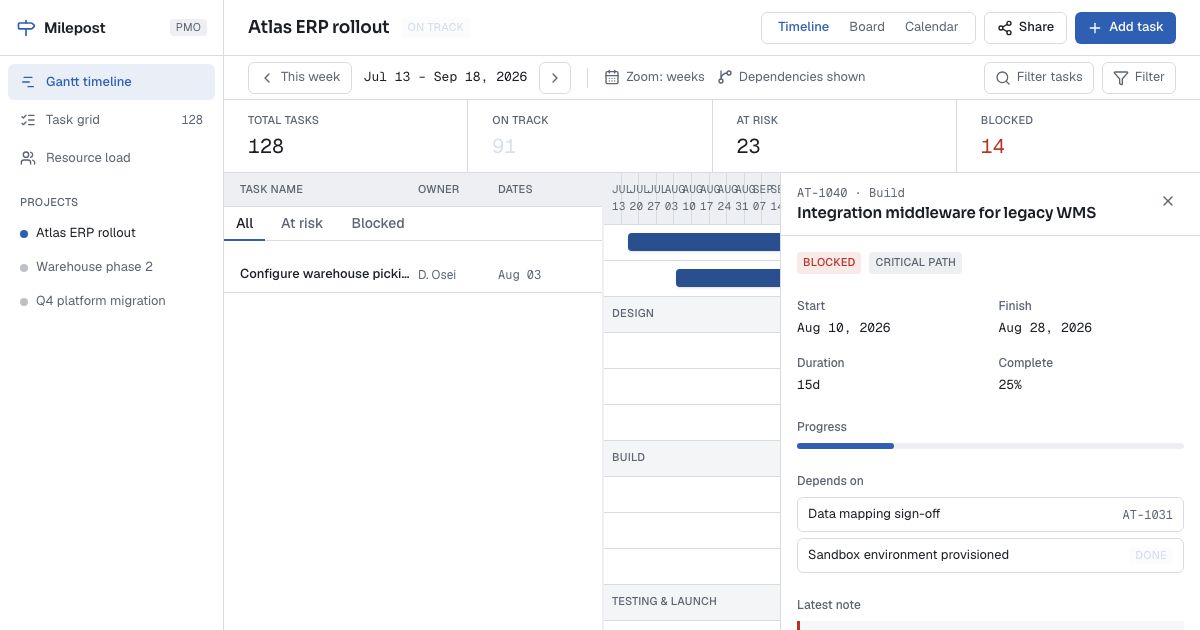This screenshot has height=630, width=1200.
Task: Click the Blocked stat card showing 14
Action: pos(1078,136)
